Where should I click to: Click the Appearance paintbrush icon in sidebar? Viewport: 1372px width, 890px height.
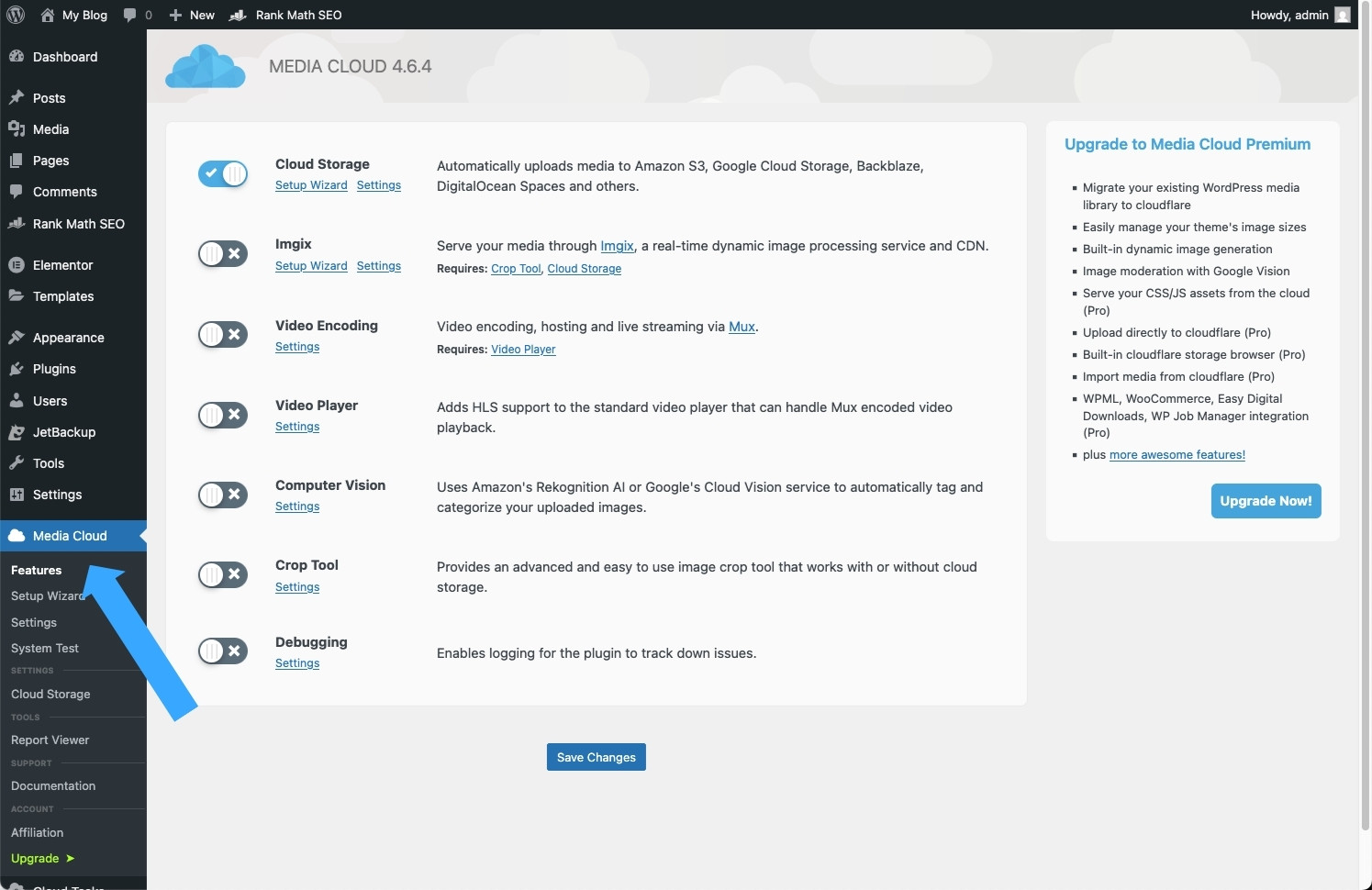tap(17, 338)
